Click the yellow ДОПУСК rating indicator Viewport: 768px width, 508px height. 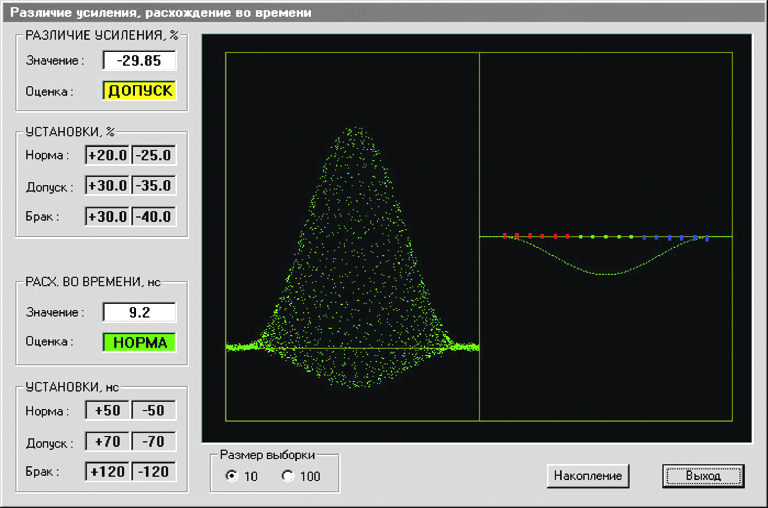coord(140,91)
